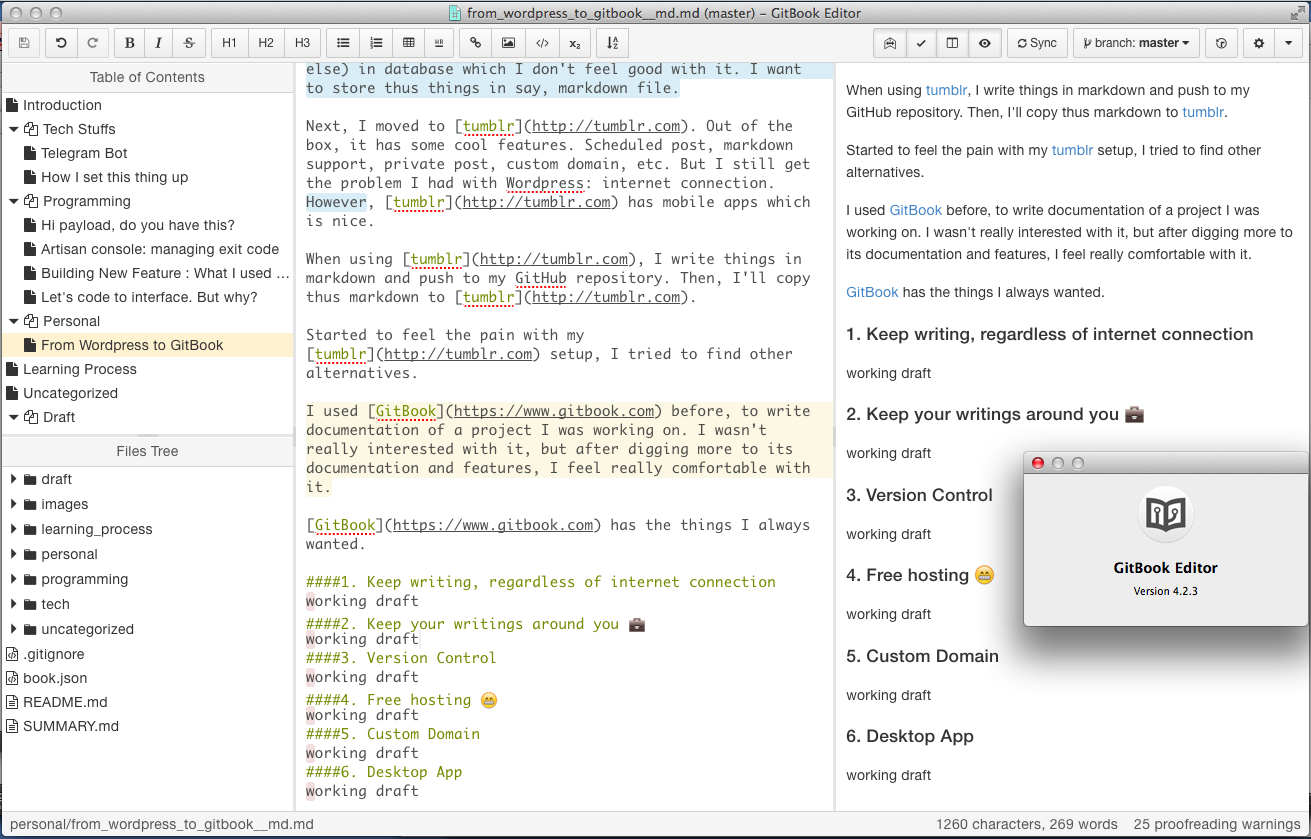Click the Introduction page icon
1311x839 pixels.
click(x=12, y=105)
